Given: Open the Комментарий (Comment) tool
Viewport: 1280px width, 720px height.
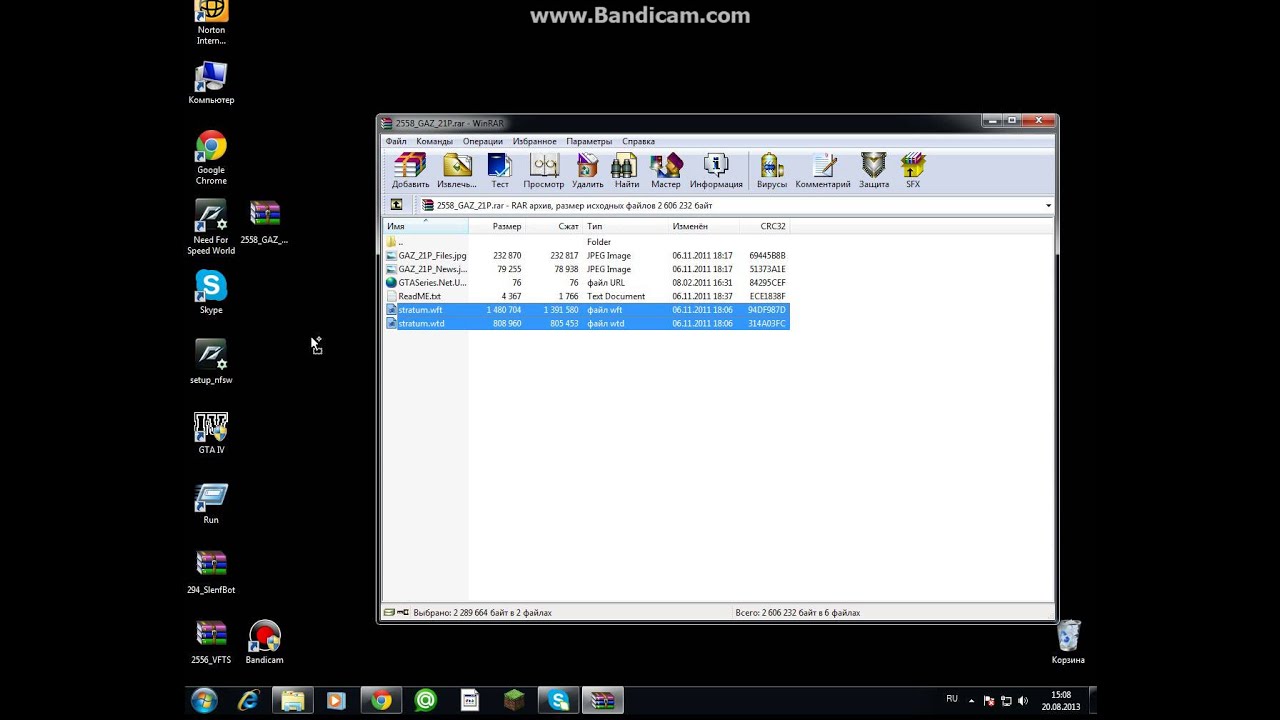Looking at the screenshot, I should click(x=823, y=170).
